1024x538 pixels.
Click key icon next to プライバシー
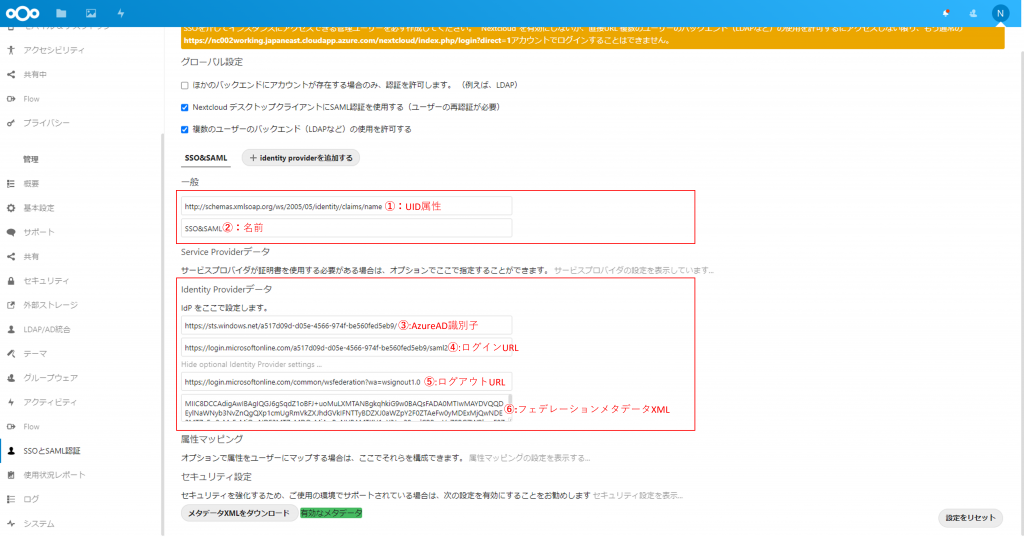click(10, 123)
